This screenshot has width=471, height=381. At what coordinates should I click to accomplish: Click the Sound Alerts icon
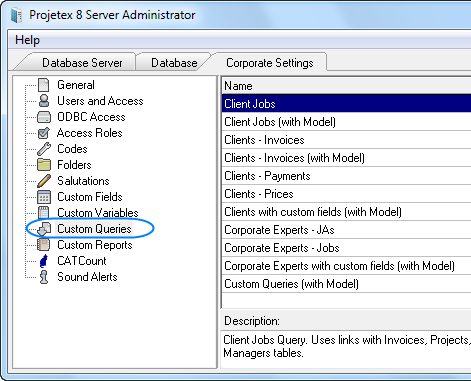tap(44, 277)
